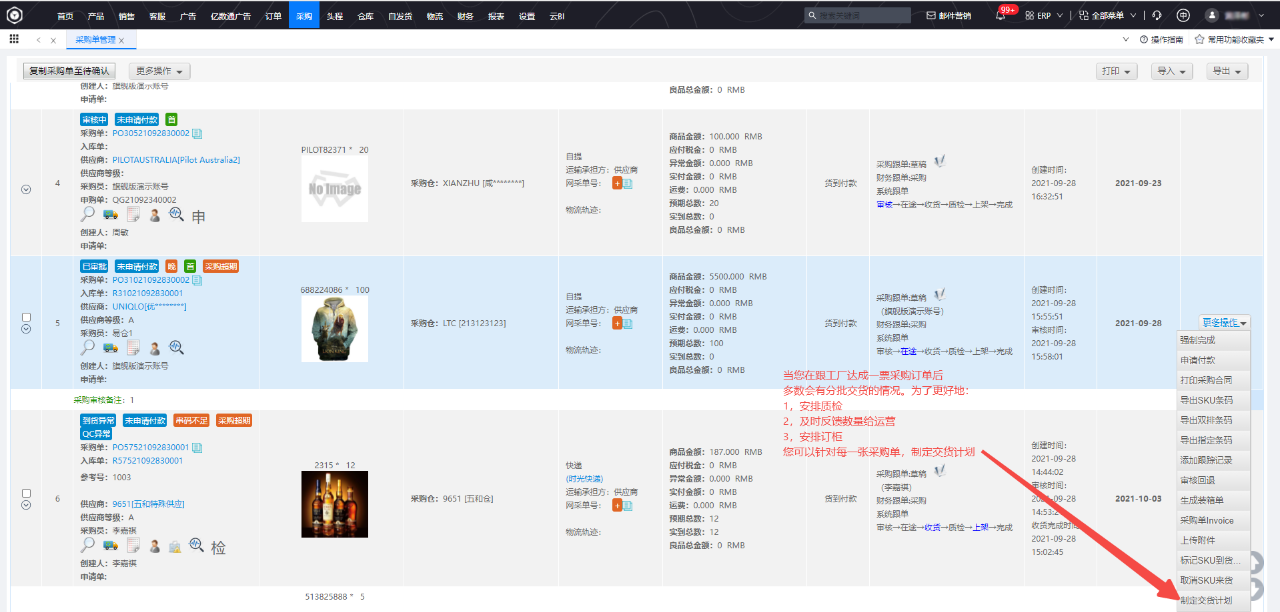Viewport: 1280px width, 612px height.
Task: Open the 导出 dropdown button
Action: 1227,71
